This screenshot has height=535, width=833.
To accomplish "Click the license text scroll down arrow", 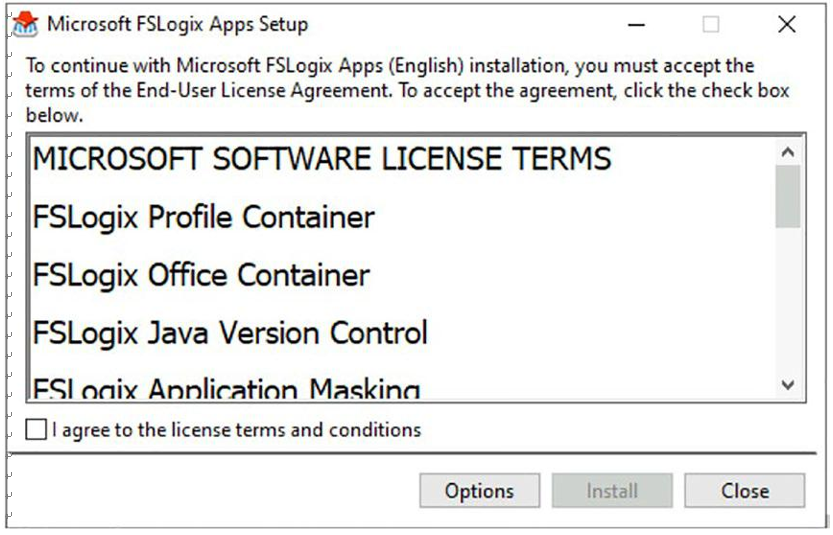I will coord(788,385).
